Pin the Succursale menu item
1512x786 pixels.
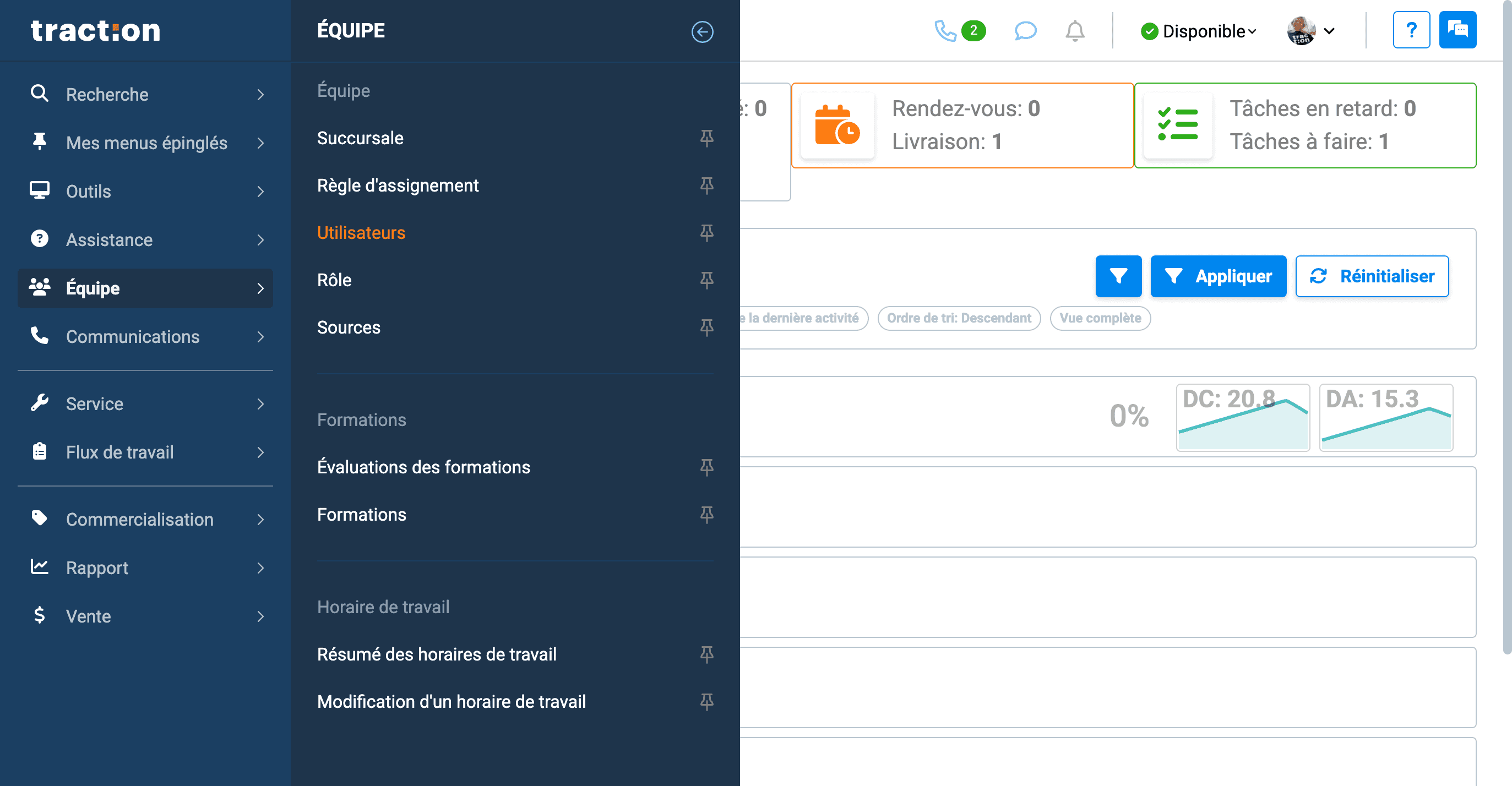[706, 138]
